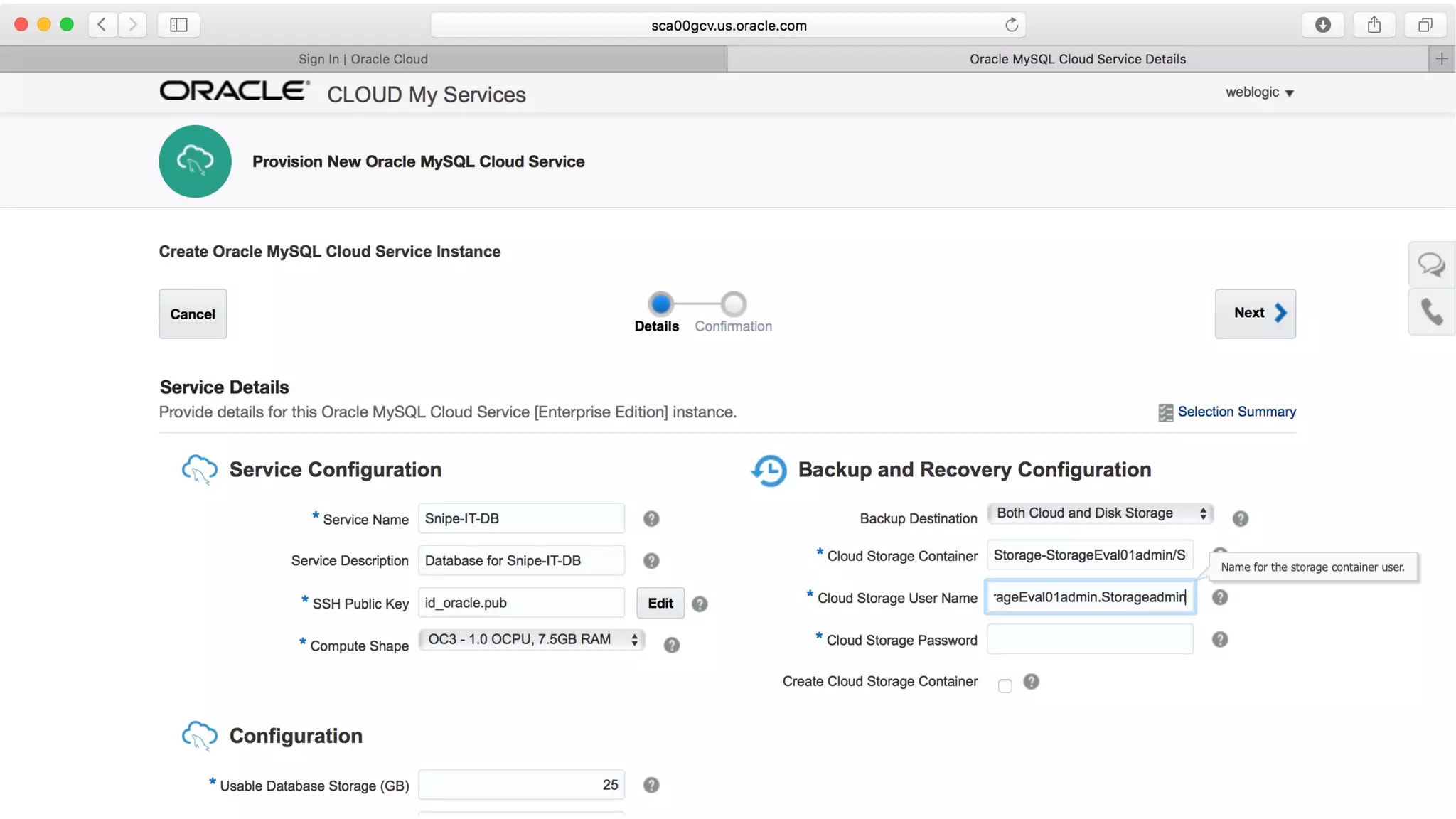
Task: Click the Safari share icon
Action: (x=1374, y=26)
